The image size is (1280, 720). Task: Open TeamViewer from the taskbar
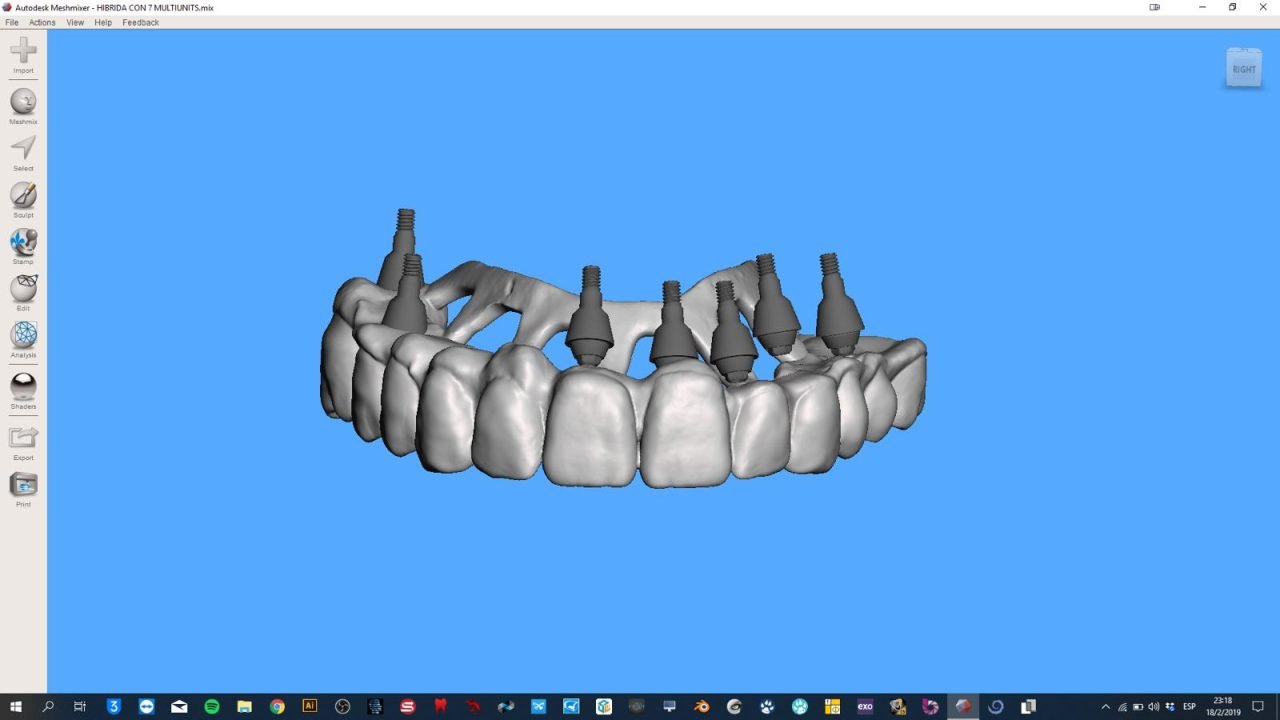(x=147, y=706)
